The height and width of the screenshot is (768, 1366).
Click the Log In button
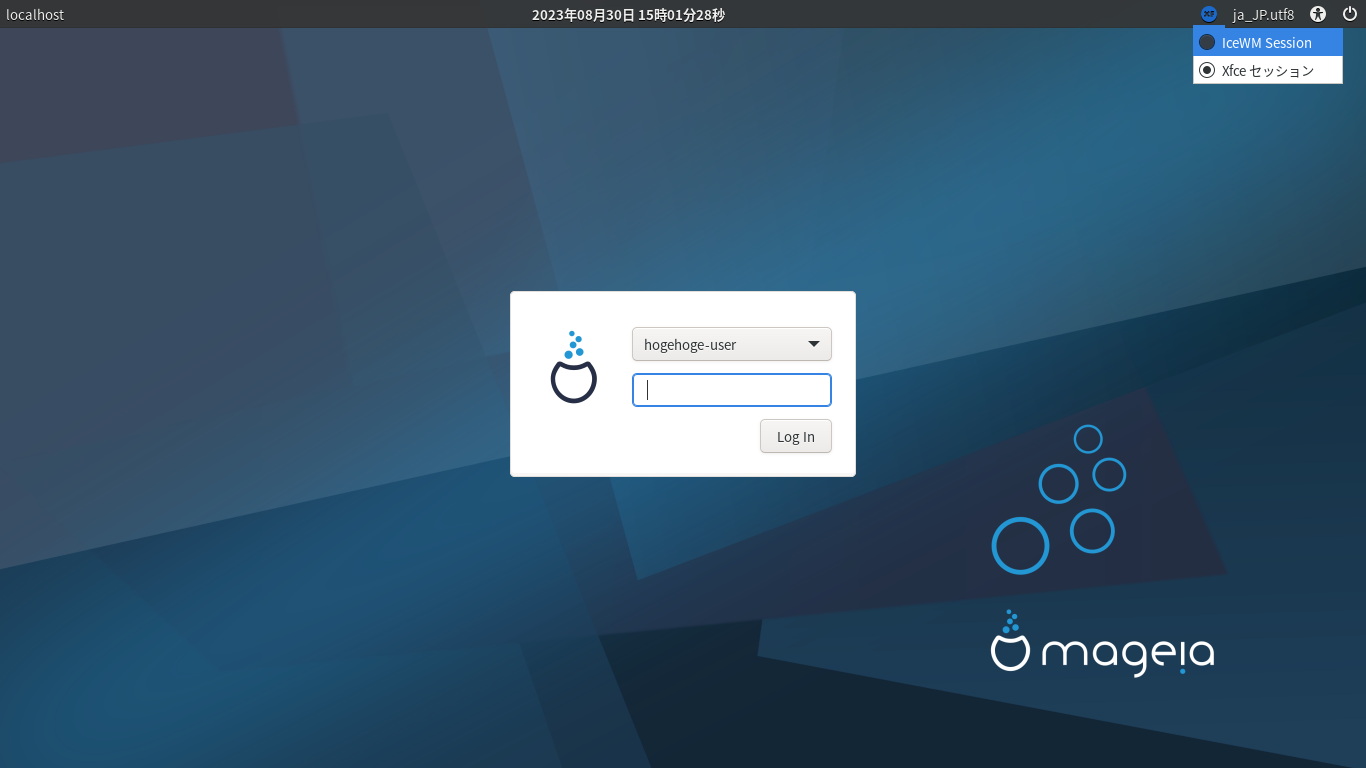click(x=796, y=436)
